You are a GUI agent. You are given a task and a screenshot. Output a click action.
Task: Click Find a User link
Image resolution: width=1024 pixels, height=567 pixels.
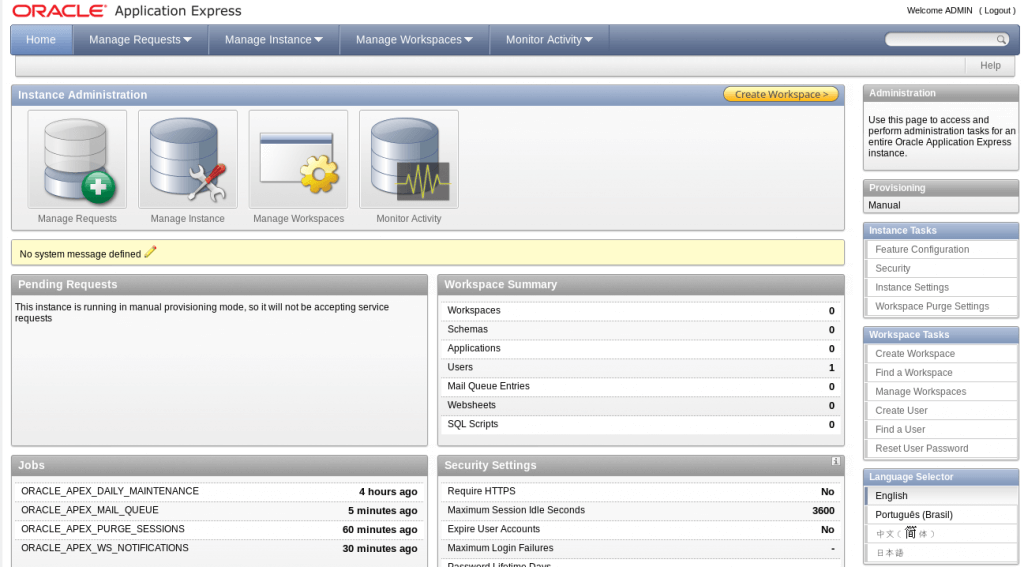(x=900, y=429)
